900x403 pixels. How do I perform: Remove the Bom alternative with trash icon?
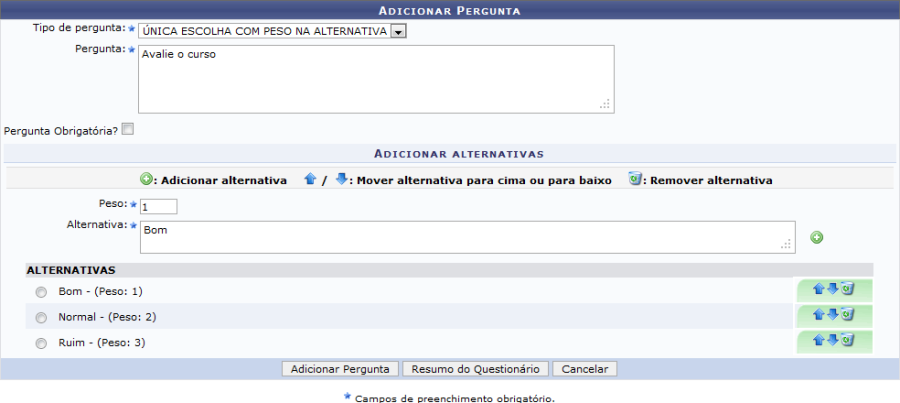point(847,288)
